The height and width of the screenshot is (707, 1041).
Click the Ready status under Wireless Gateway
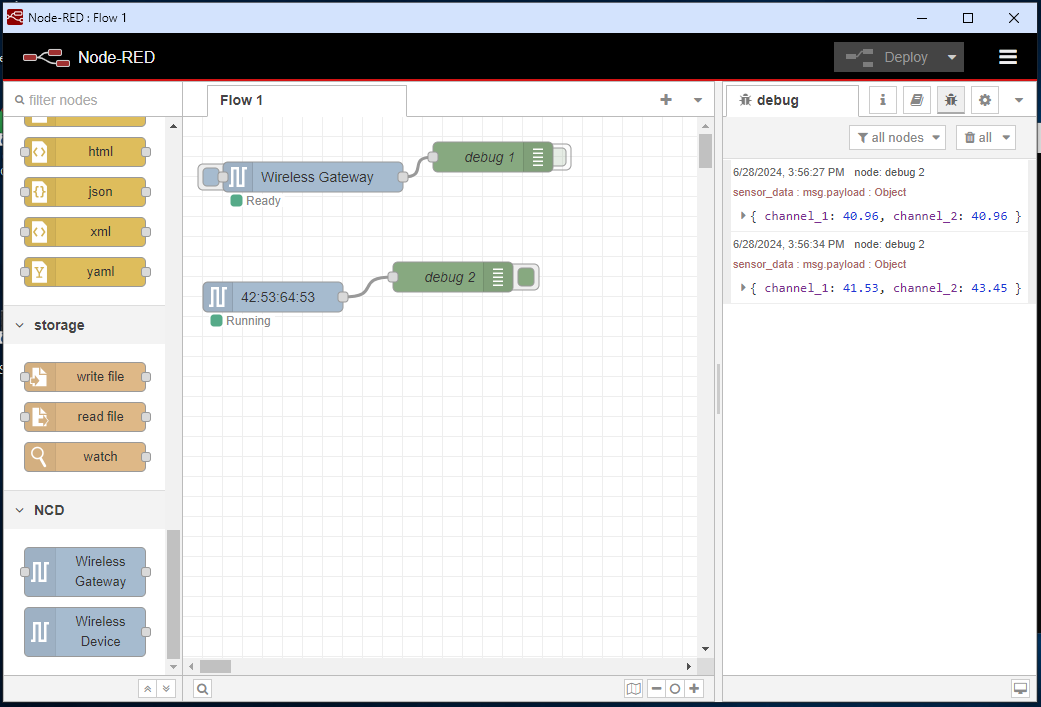coord(256,200)
